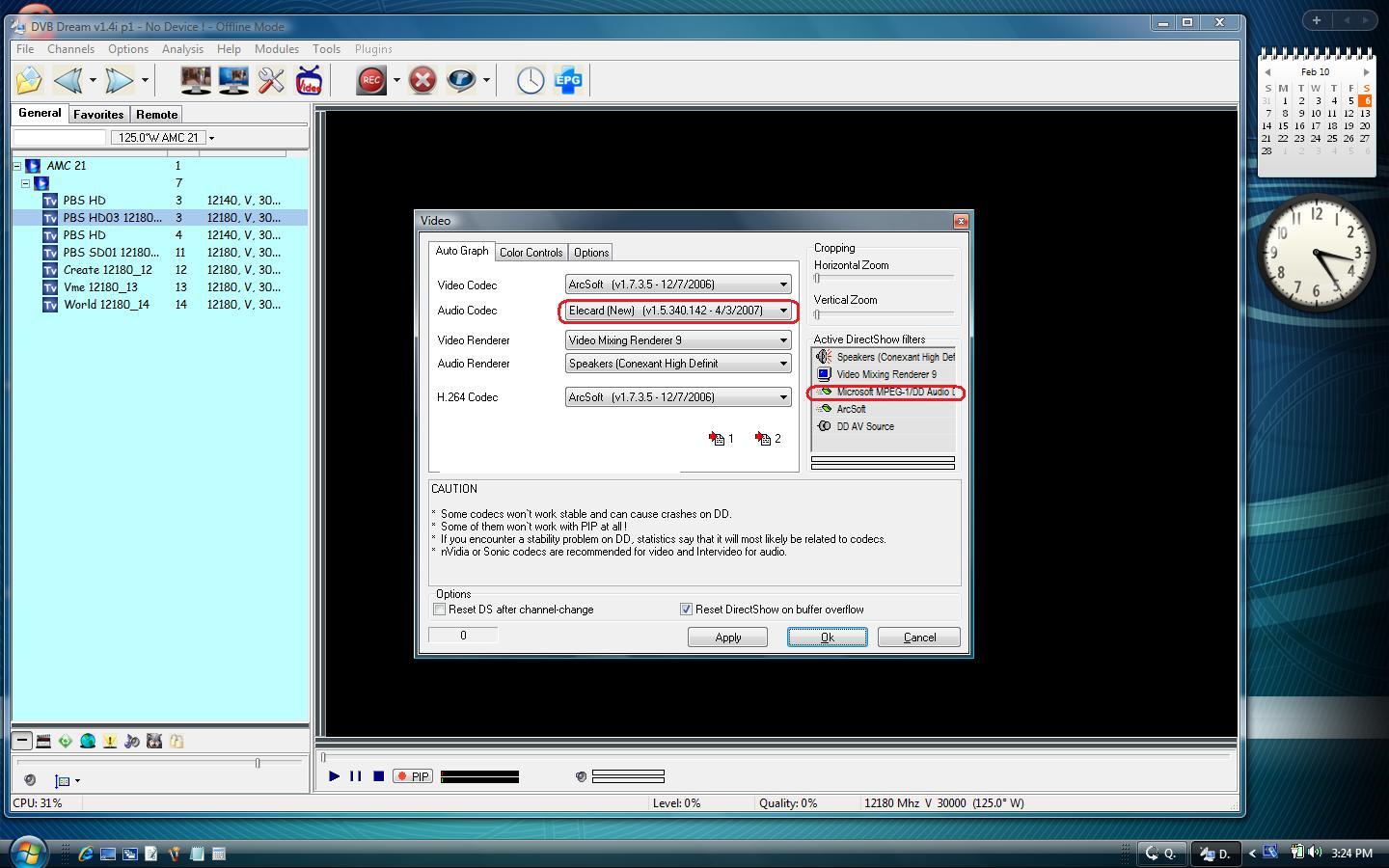Switch to the Remote tab
Viewport: 1389px width, 868px height.
156,114
